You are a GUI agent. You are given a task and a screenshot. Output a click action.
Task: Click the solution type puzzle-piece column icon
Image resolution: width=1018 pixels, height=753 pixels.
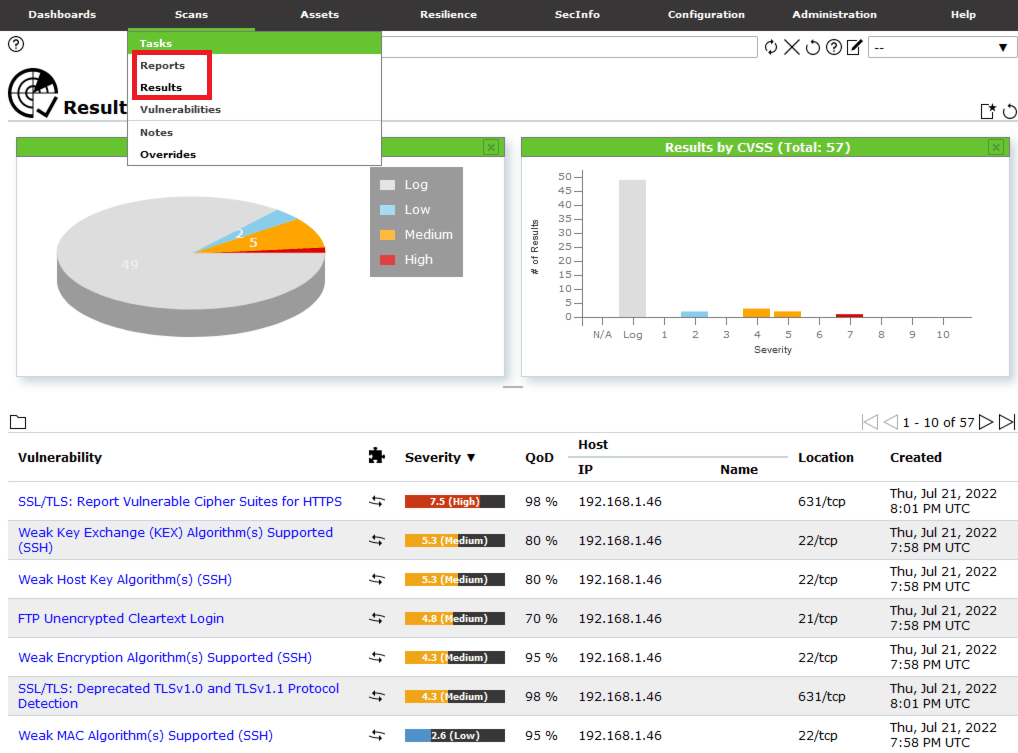click(377, 456)
